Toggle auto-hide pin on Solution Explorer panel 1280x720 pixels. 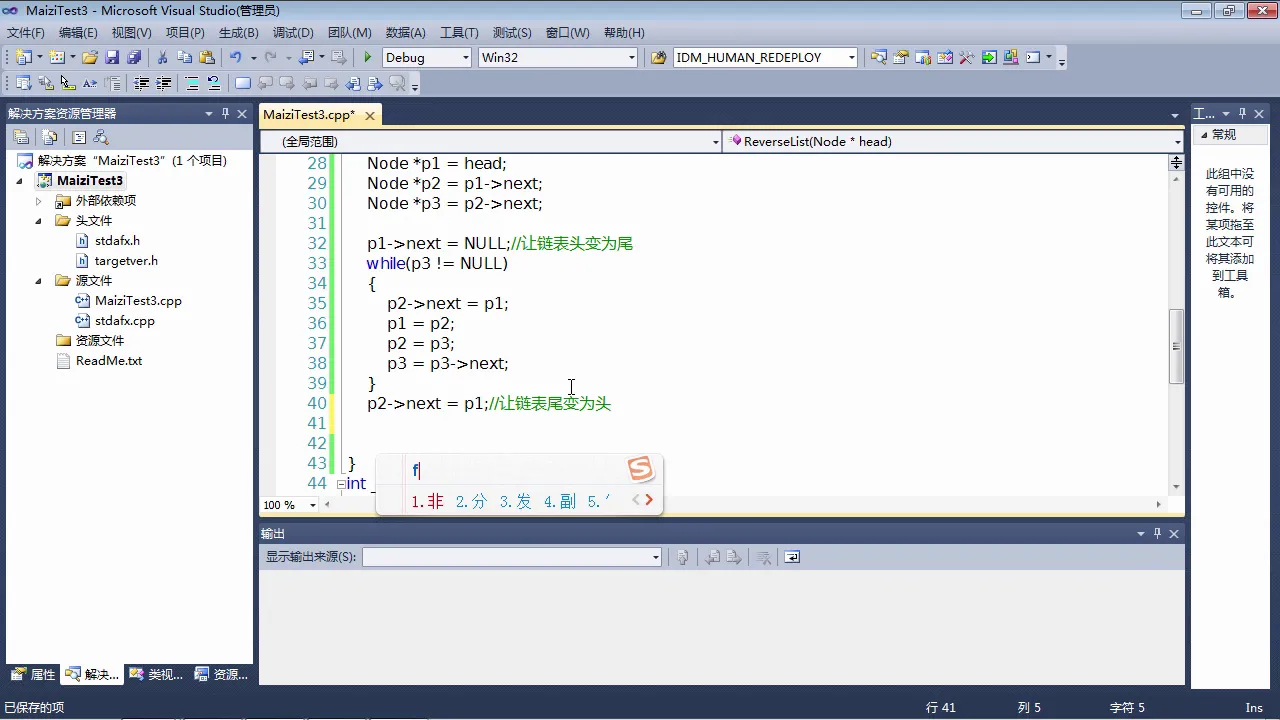(x=226, y=113)
